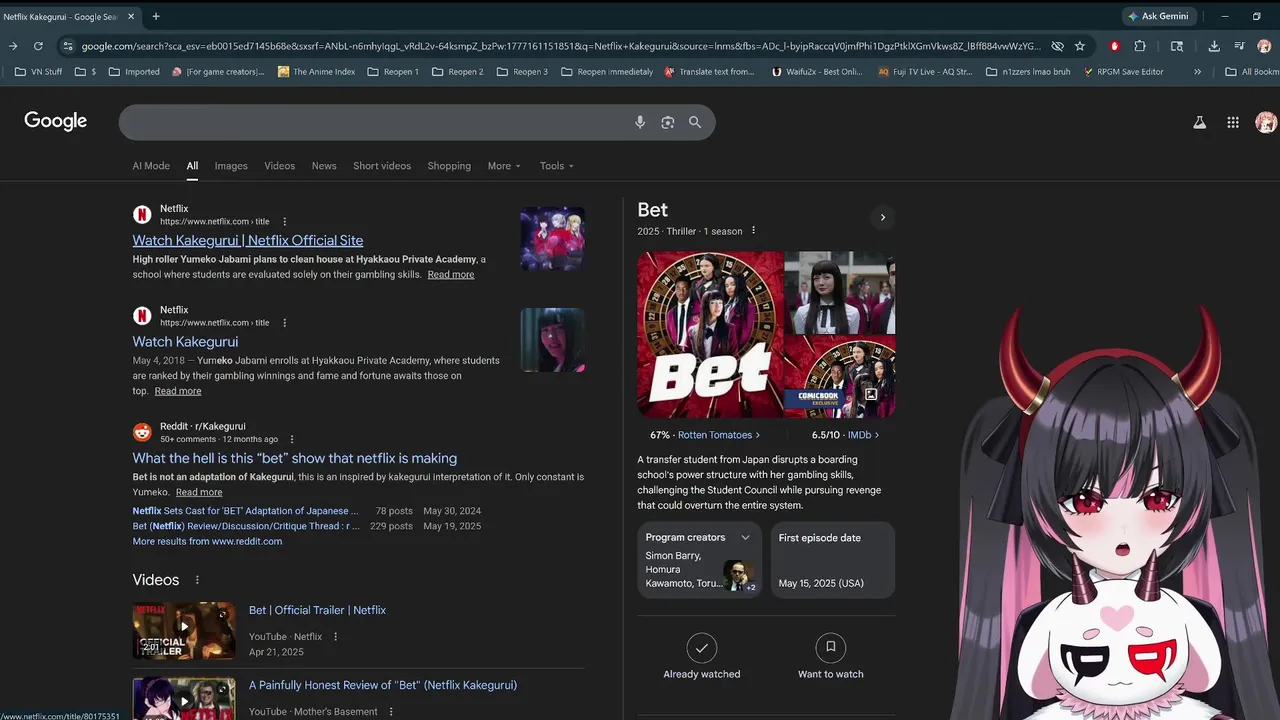1280x720 pixels.
Task: Select the Images tab
Action: coord(231,166)
